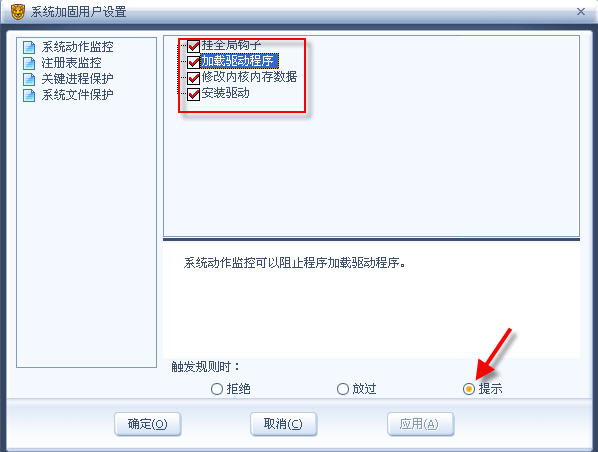This screenshot has height=452, width=598.
Task: Open the 注册表监控 category
Action: click(x=72, y=63)
